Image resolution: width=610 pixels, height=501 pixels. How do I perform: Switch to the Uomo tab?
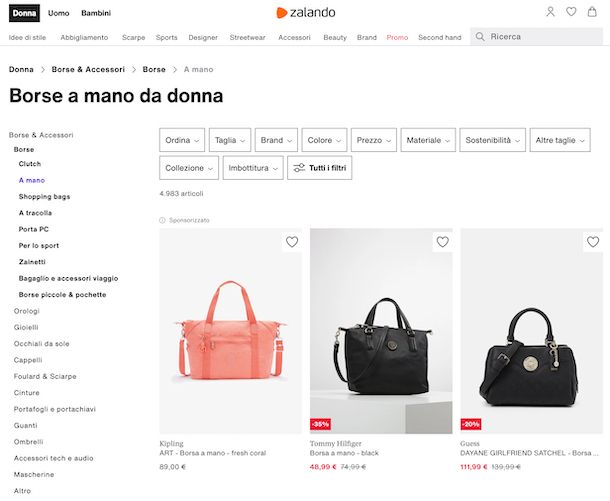pyautogui.click(x=58, y=13)
